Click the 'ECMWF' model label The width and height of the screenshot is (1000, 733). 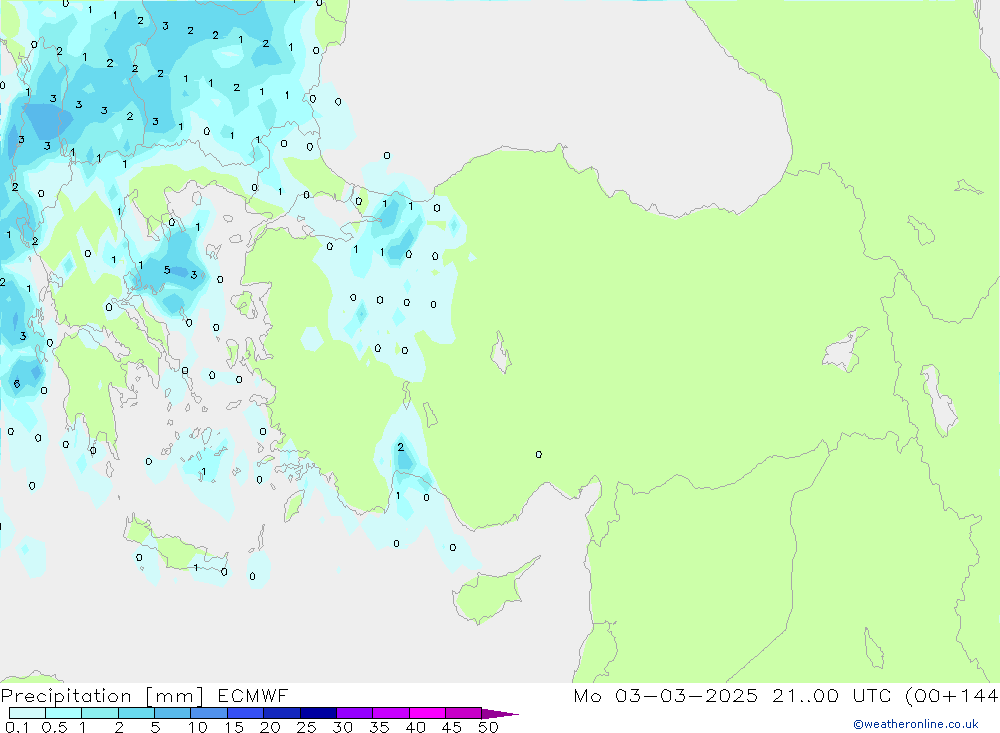(x=253, y=696)
